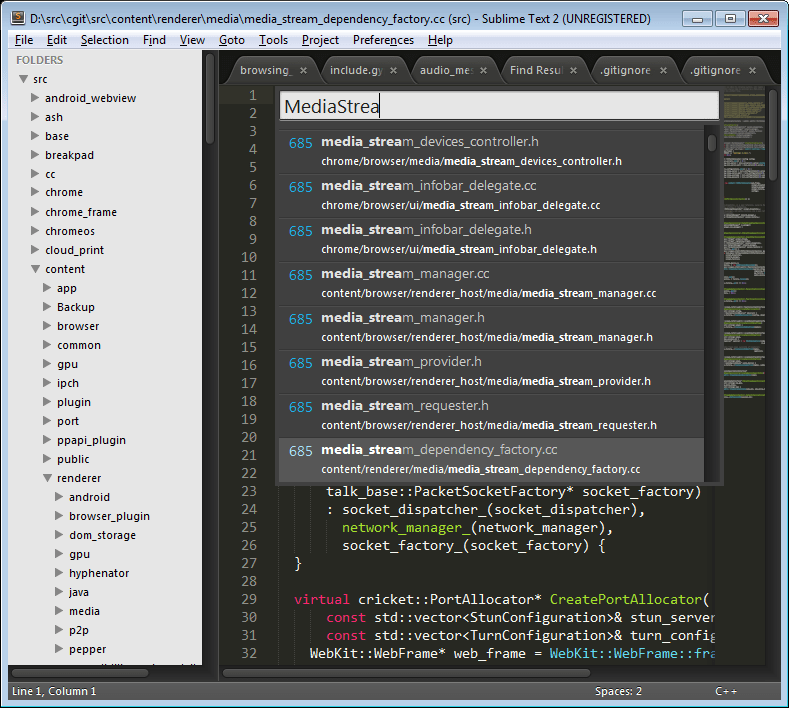789x708 pixels.
Task: Close the browsing_ tab
Action: [303, 70]
